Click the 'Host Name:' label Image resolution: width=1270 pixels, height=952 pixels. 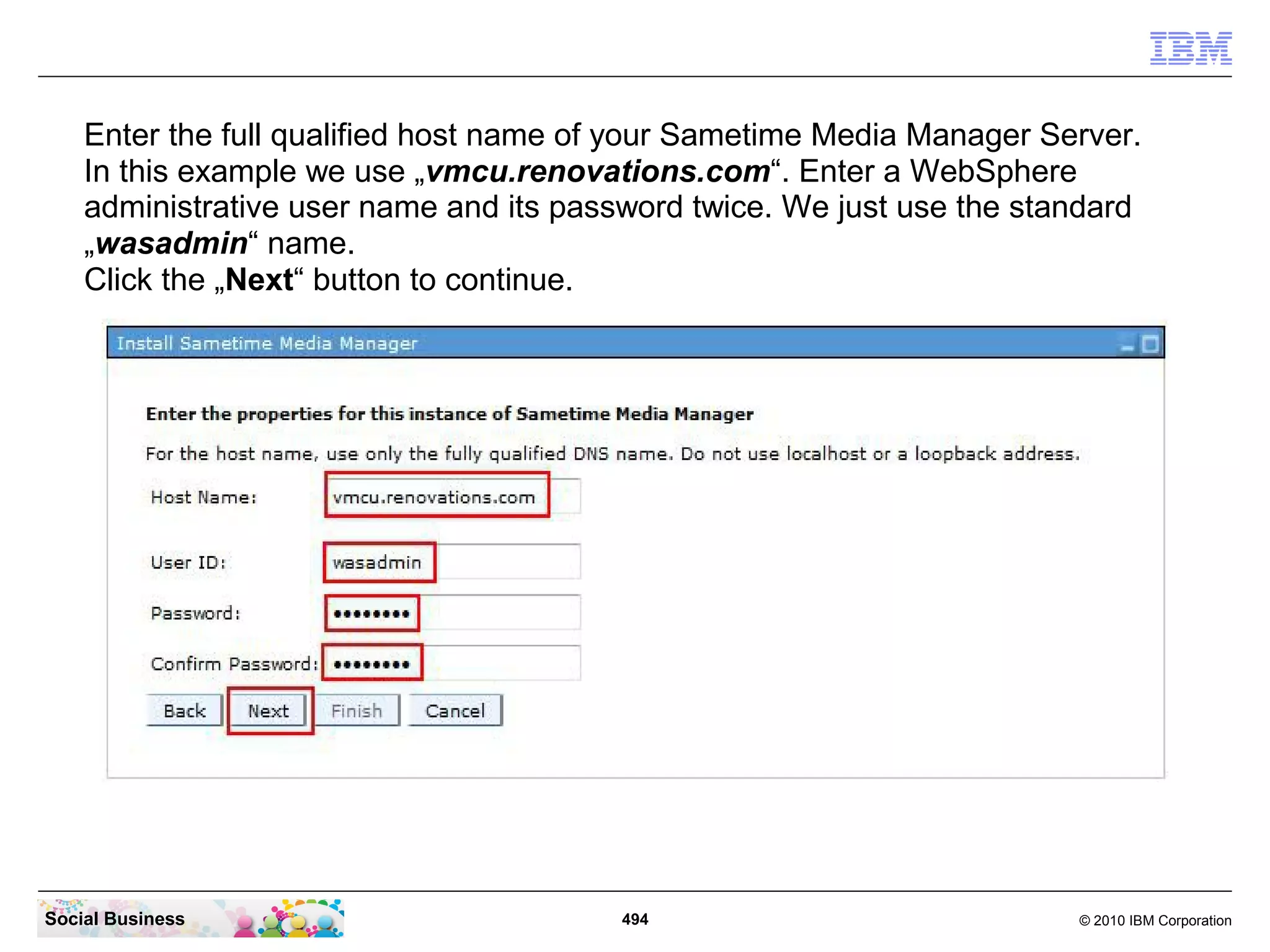203,497
